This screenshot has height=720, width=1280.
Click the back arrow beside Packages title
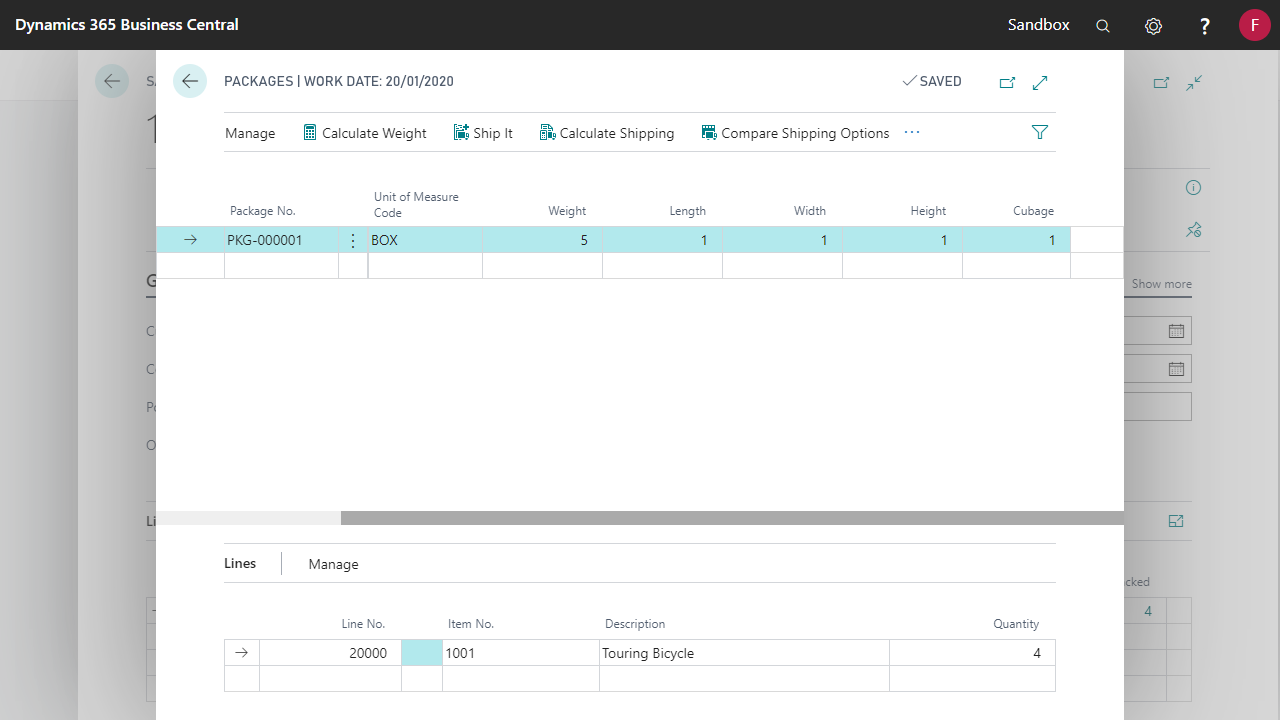click(x=190, y=81)
